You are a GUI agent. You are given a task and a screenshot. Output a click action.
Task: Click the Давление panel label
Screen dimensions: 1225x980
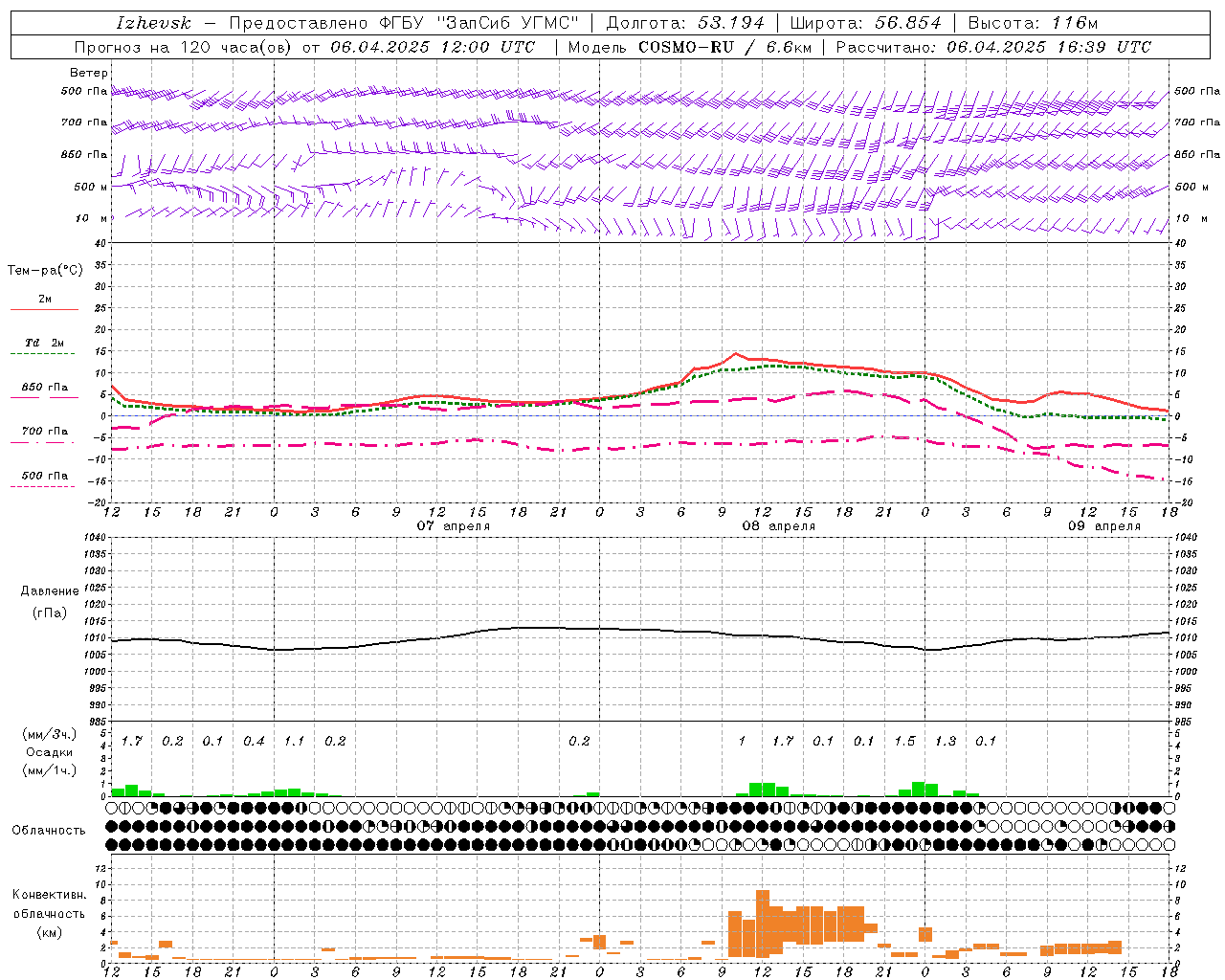[50, 591]
